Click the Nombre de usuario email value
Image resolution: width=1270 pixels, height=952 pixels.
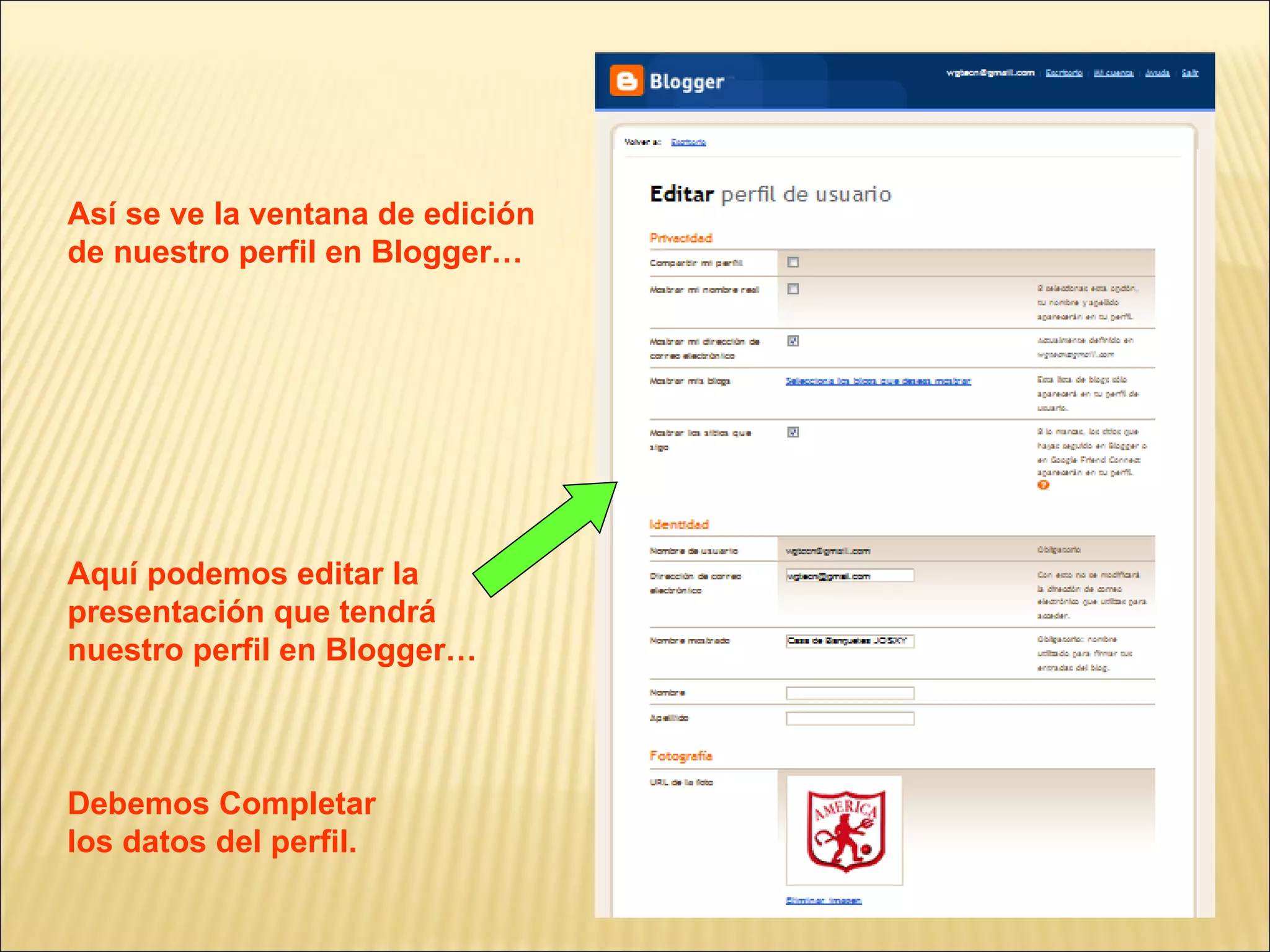coord(828,551)
